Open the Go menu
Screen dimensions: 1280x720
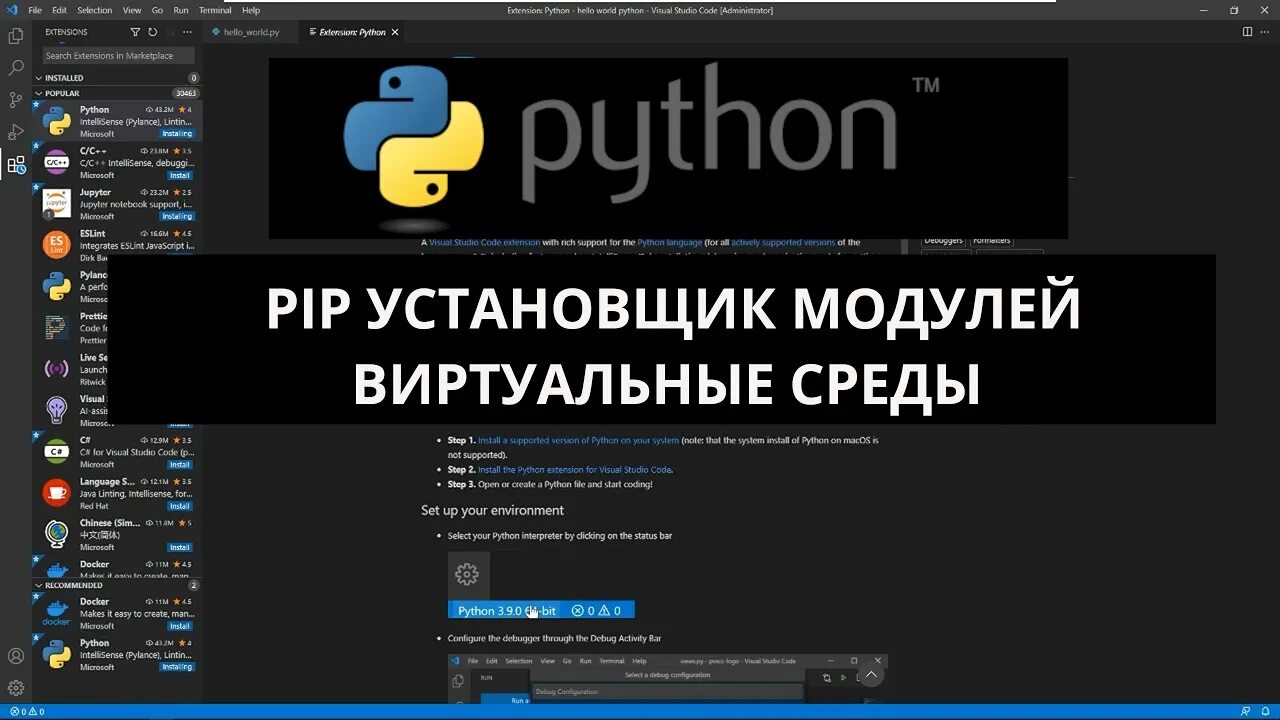click(158, 10)
